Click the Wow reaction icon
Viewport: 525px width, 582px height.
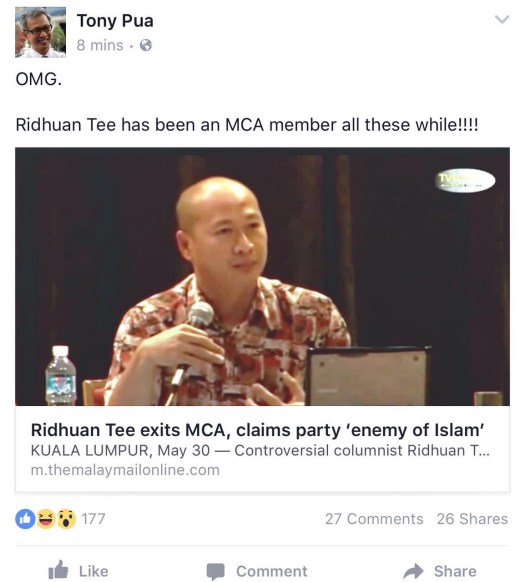coord(66,519)
